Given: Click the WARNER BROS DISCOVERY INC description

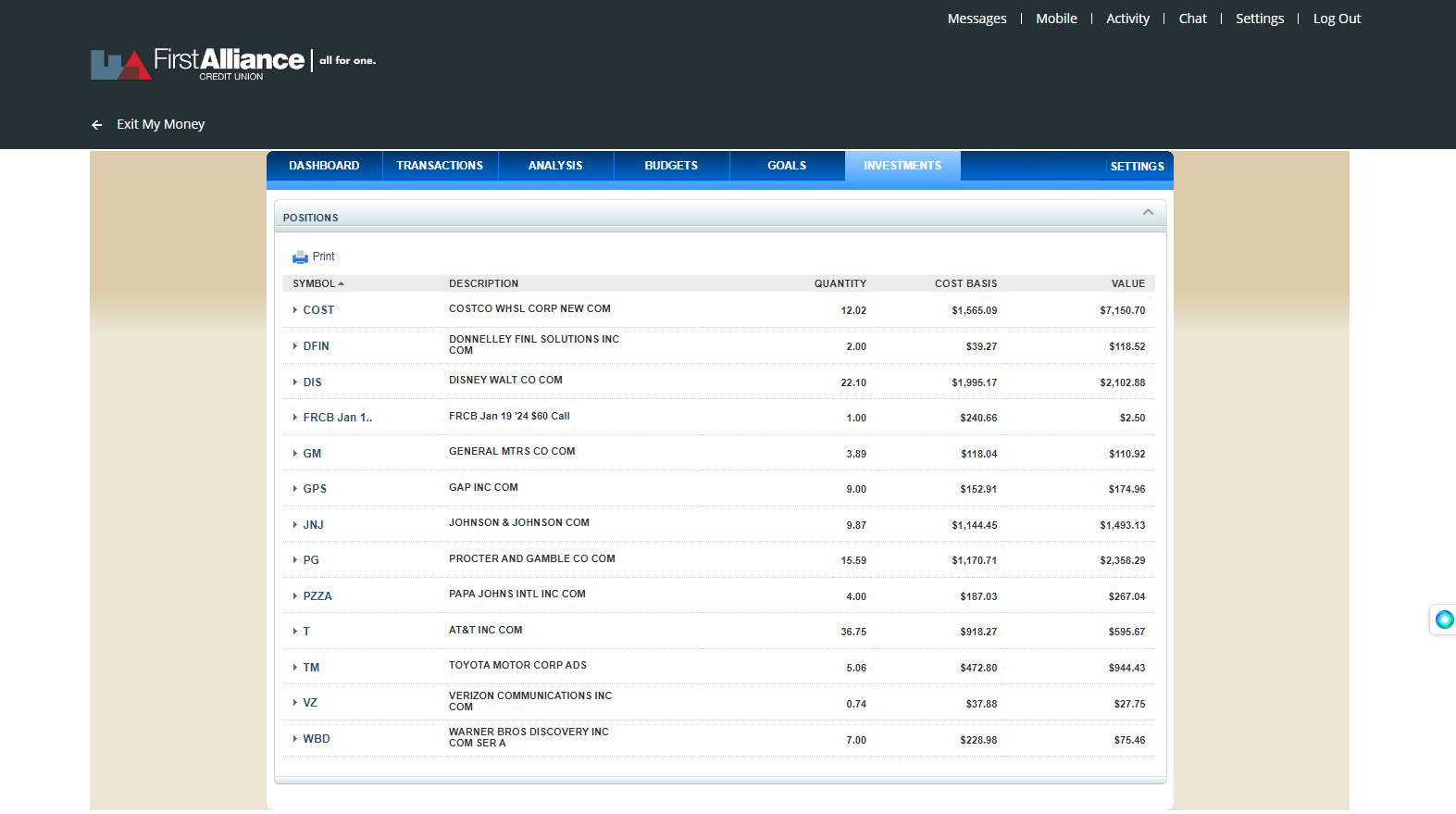Looking at the screenshot, I should tap(529, 737).
